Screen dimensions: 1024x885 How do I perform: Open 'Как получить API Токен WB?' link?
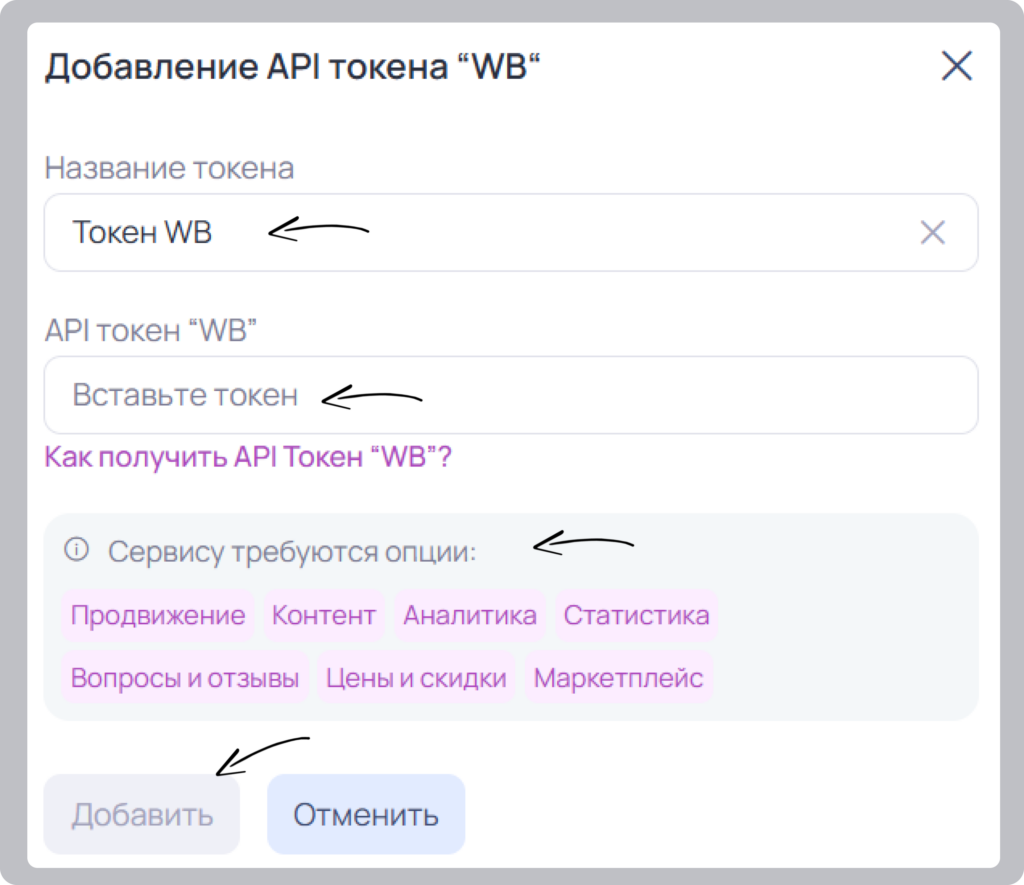[248, 457]
